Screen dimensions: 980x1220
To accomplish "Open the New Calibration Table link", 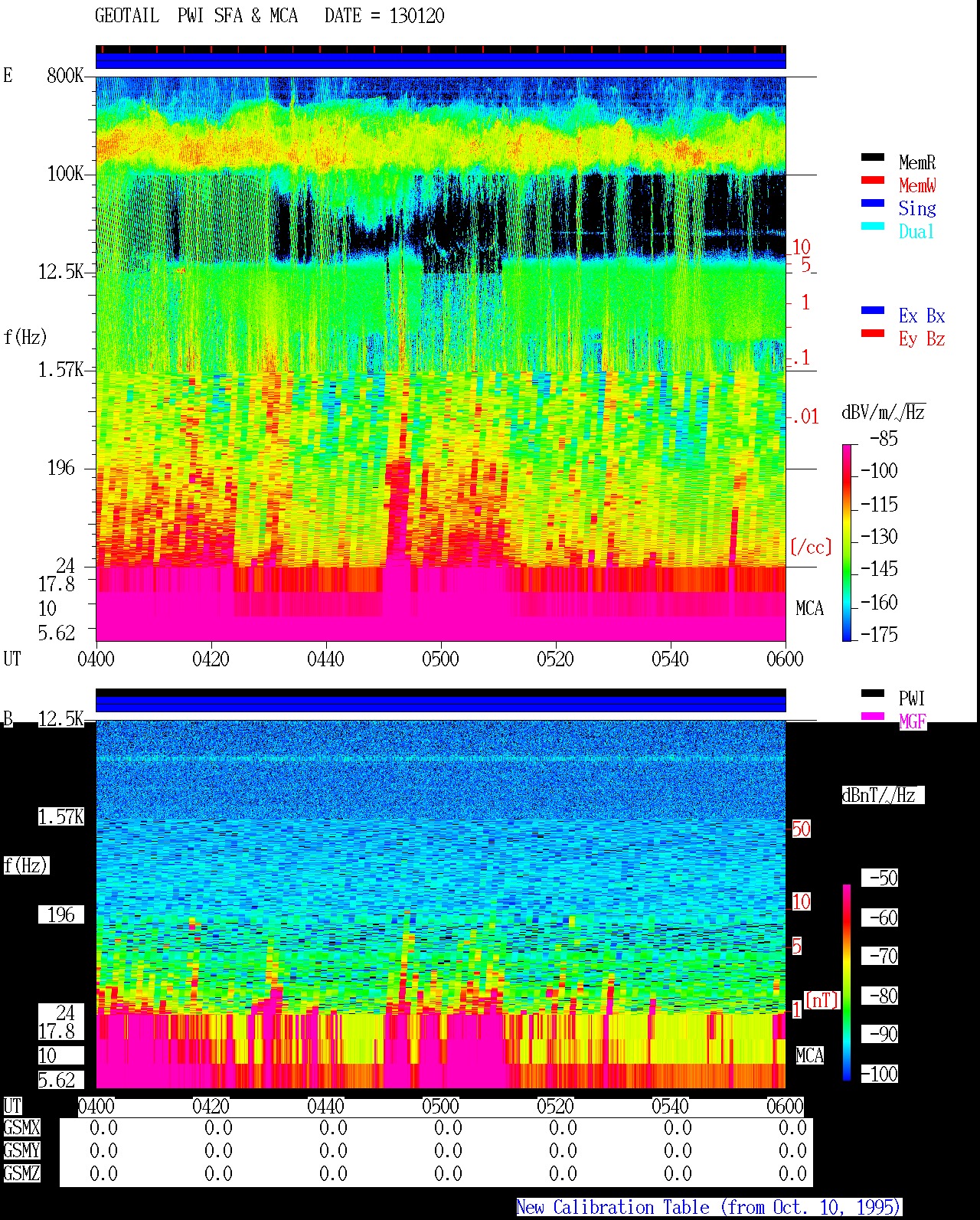I will [709, 1208].
